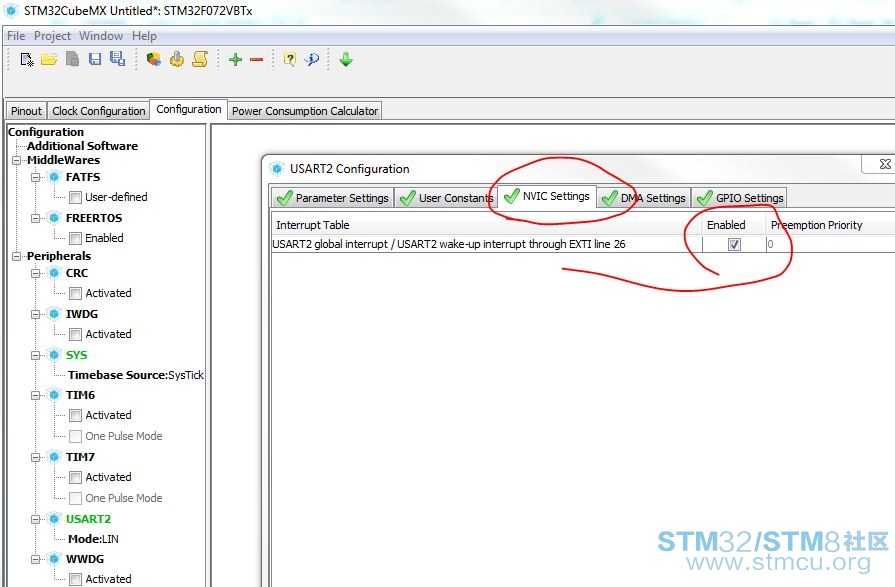Image resolution: width=895 pixels, height=587 pixels.
Task: Select the USART2 global interrupt row text
Action: point(449,244)
